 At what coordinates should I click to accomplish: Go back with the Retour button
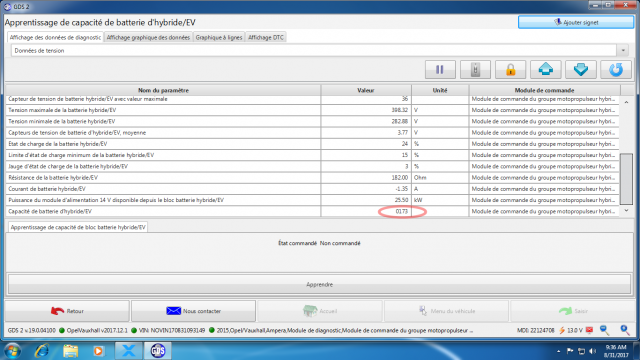67,311
